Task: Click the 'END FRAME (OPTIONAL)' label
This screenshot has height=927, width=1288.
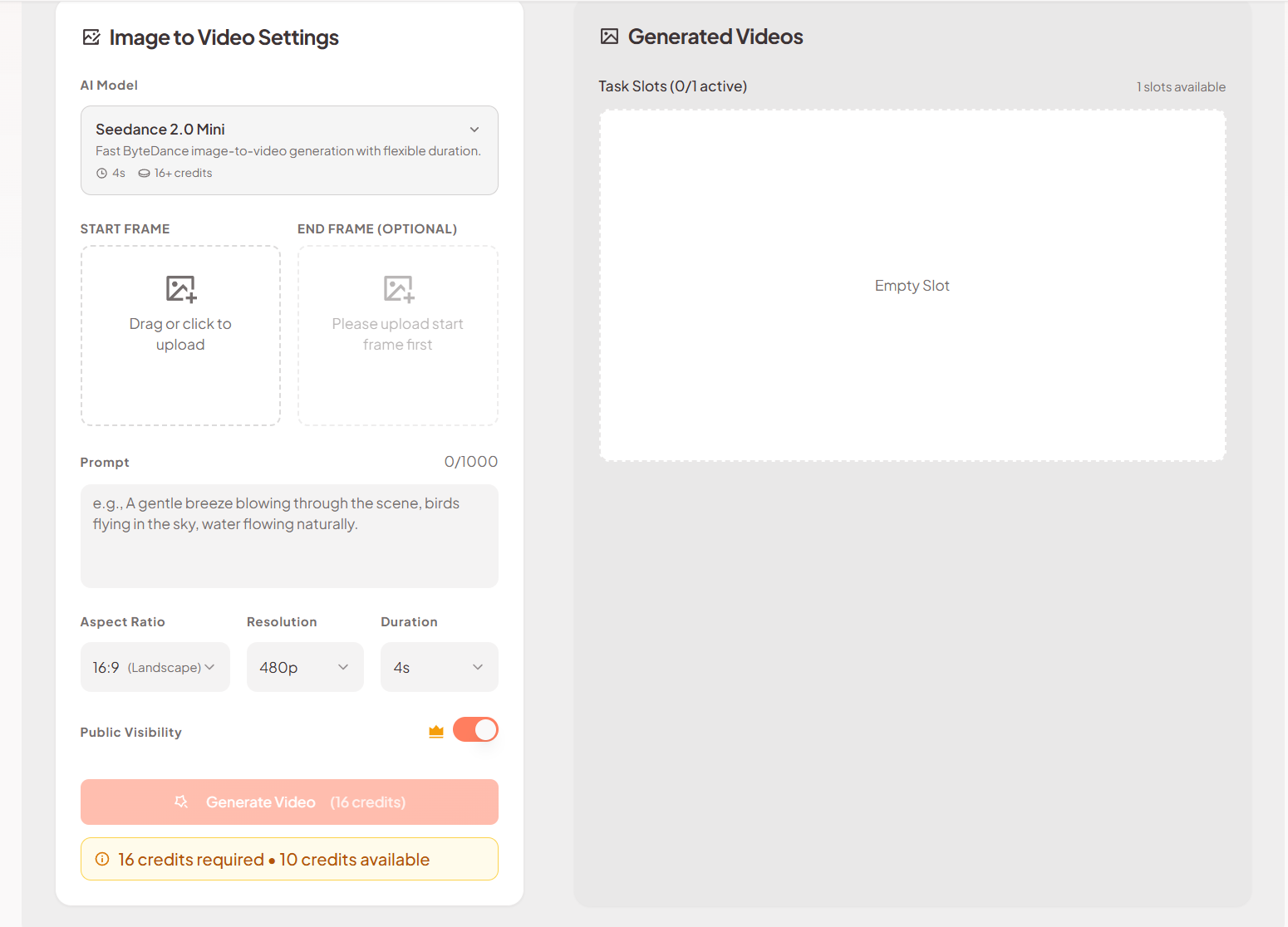Action: [x=377, y=229]
